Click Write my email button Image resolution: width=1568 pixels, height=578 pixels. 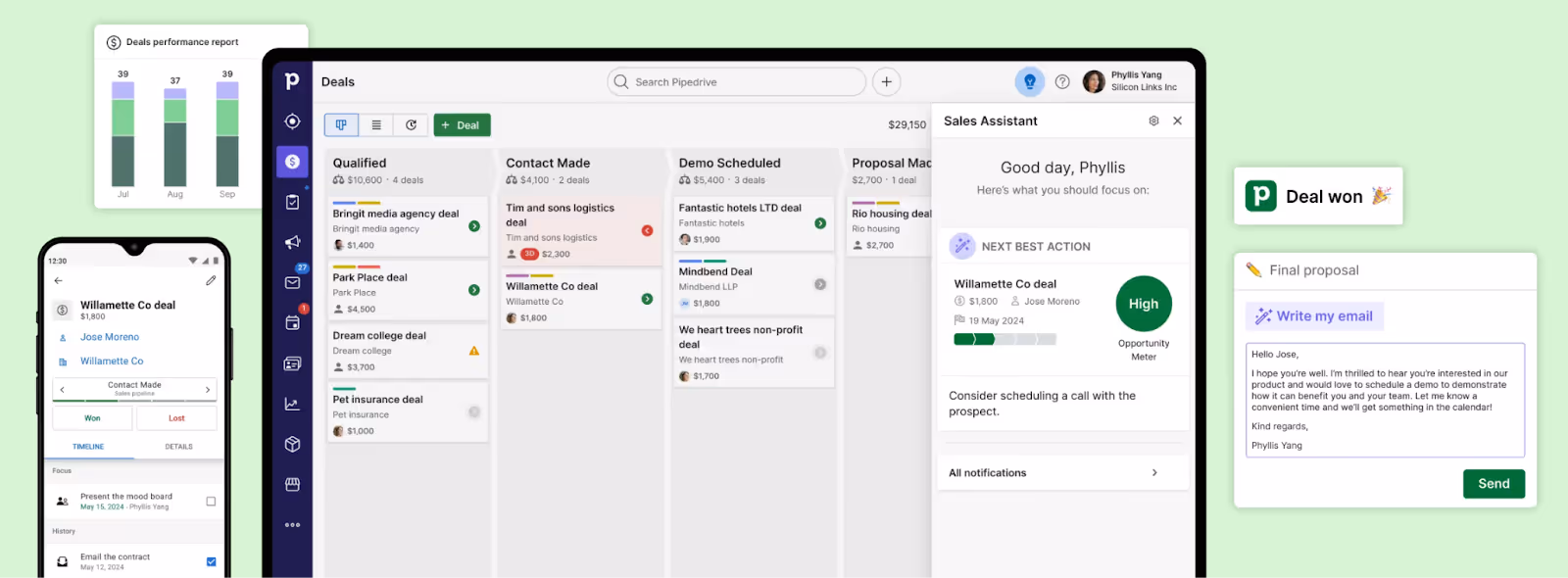(x=1314, y=315)
